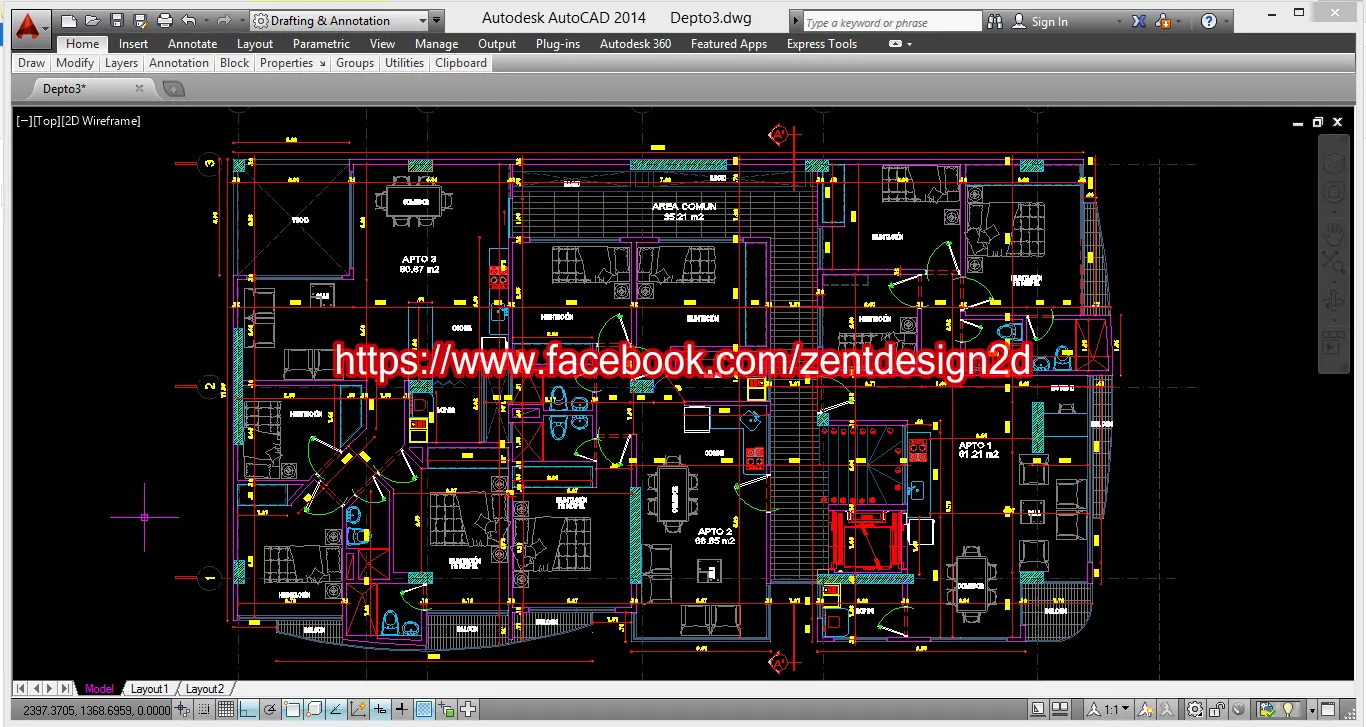Open the Modify panel button
1366x727 pixels.
(75, 63)
